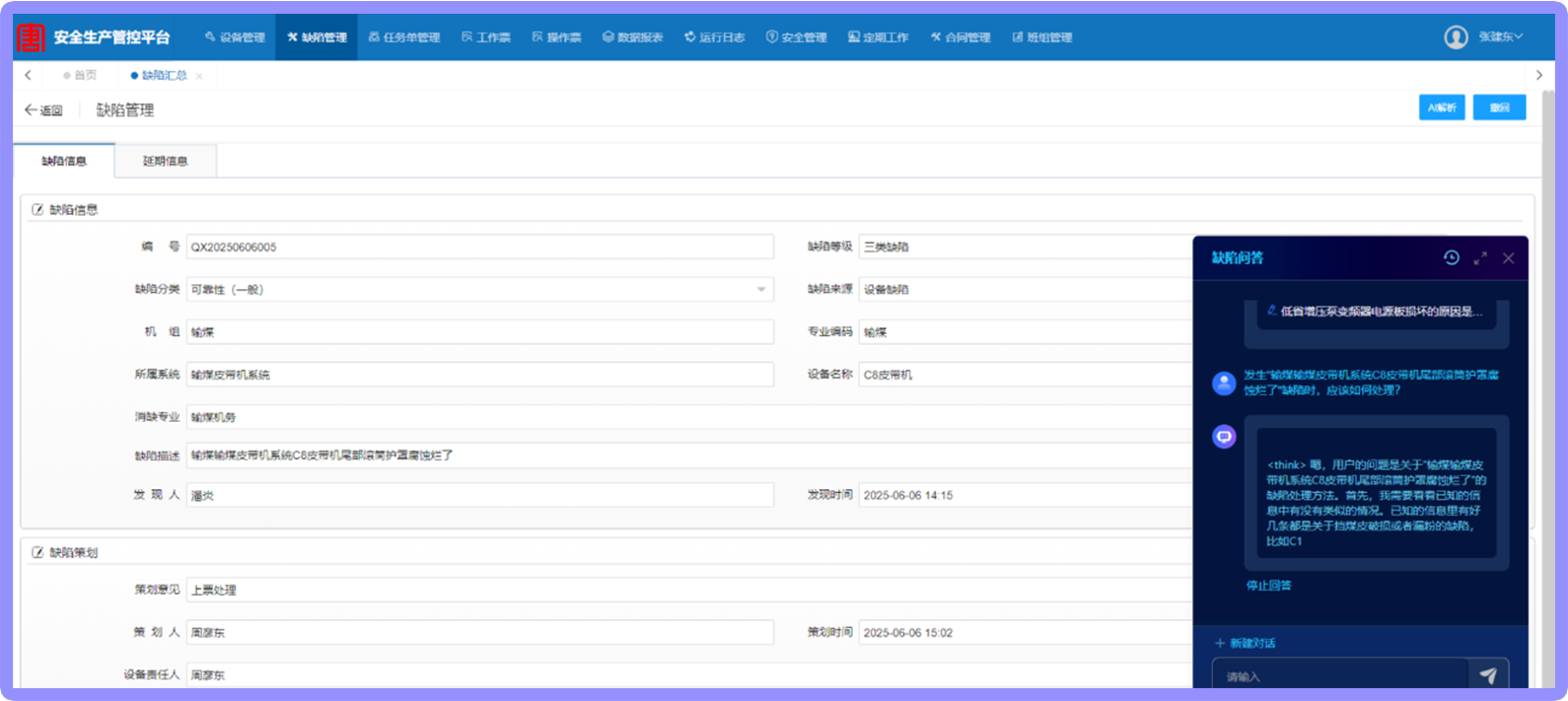Click the AI bot avatar icon in chat
Image resolution: width=1568 pixels, height=701 pixels.
1224,436
